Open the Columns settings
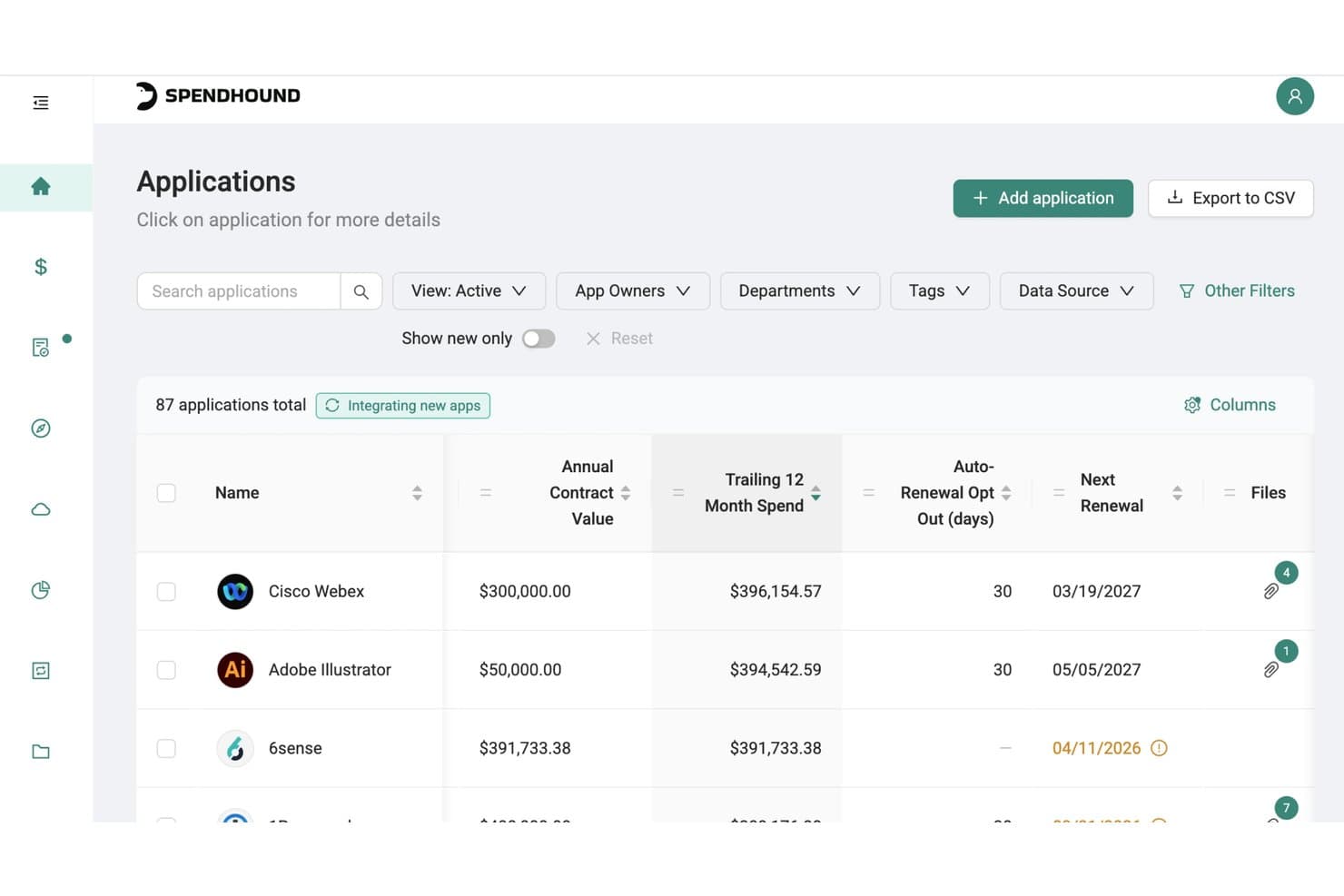This screenshot has width=1344, height=896. click(x=1230, y=405)
